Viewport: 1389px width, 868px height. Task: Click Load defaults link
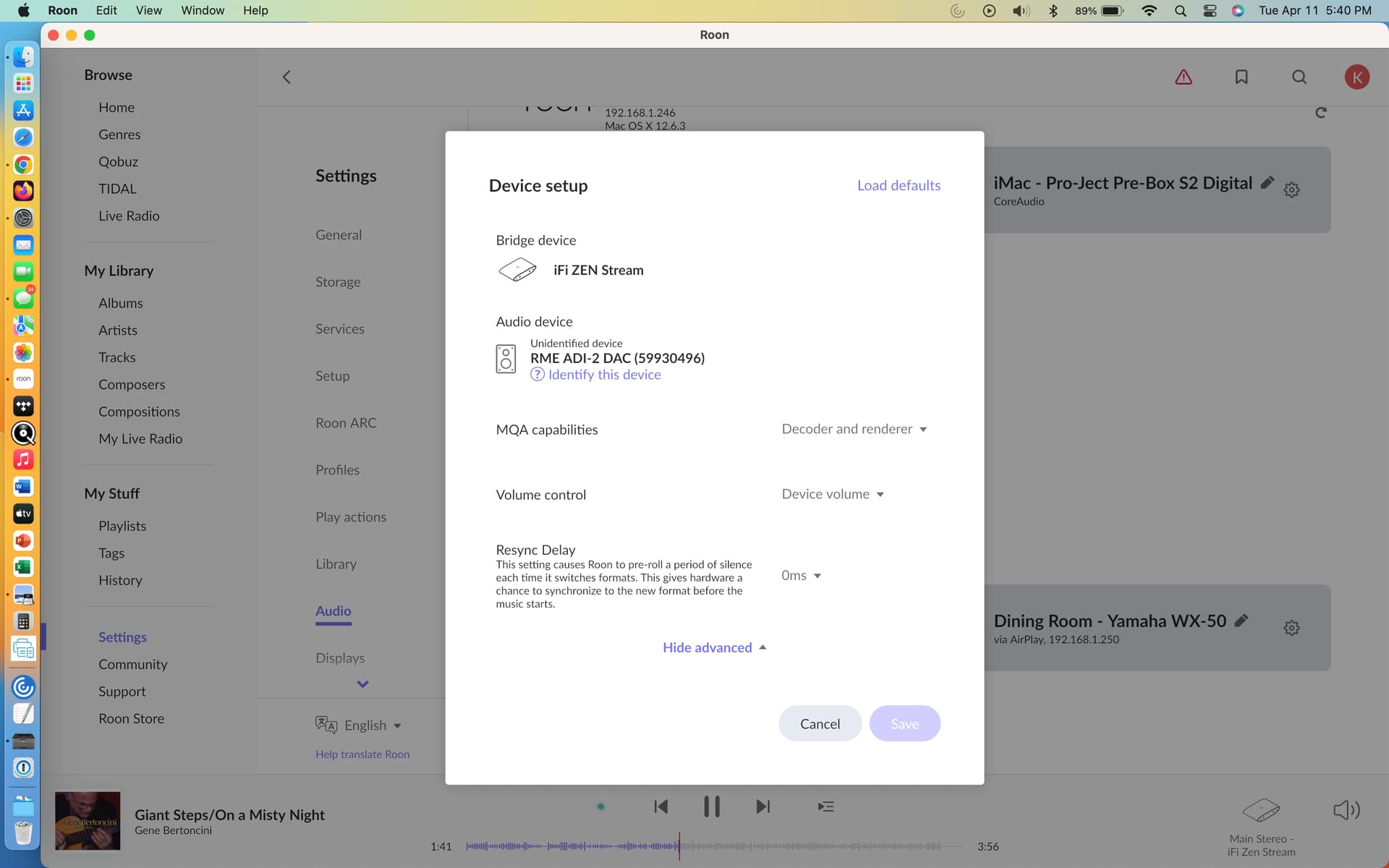coord(899,185)
